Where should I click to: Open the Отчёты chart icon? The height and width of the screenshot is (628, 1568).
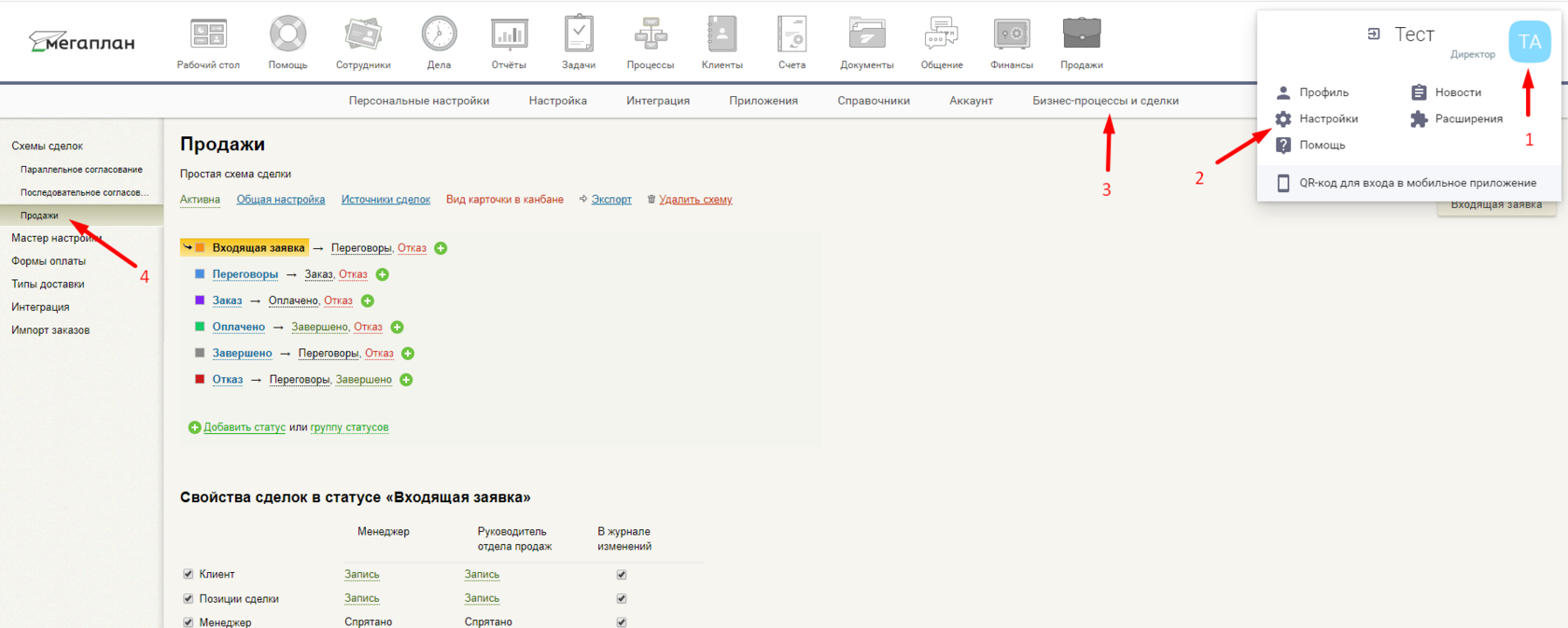(509, 35)
